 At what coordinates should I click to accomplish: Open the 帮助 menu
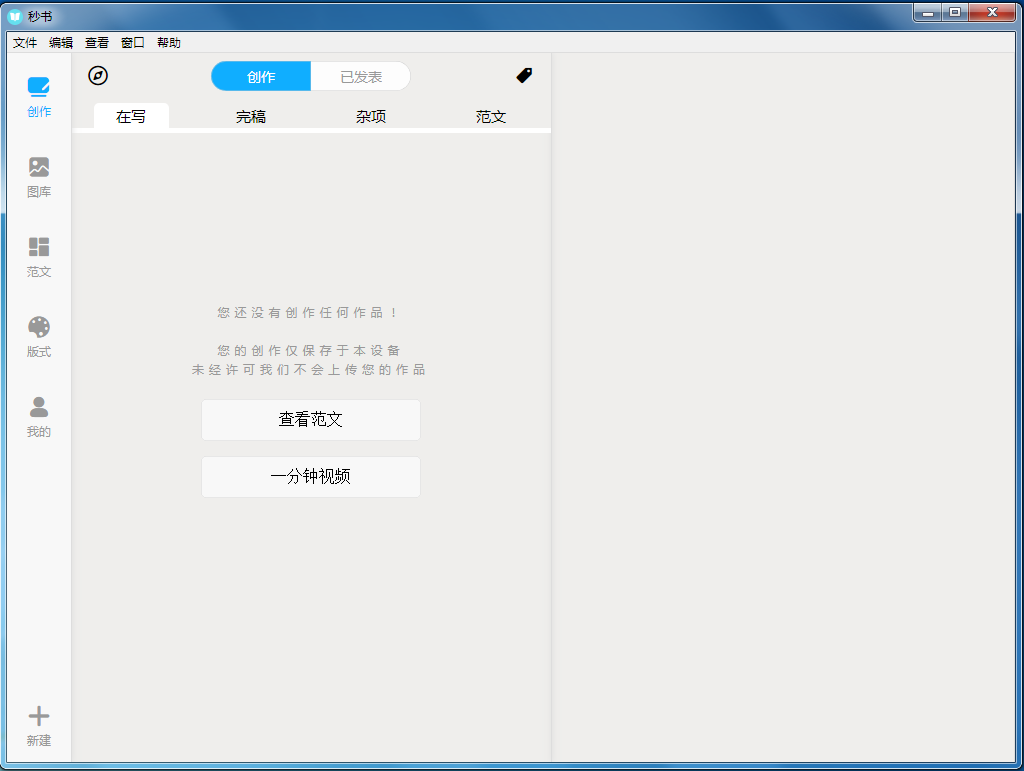tap(168, 42)
